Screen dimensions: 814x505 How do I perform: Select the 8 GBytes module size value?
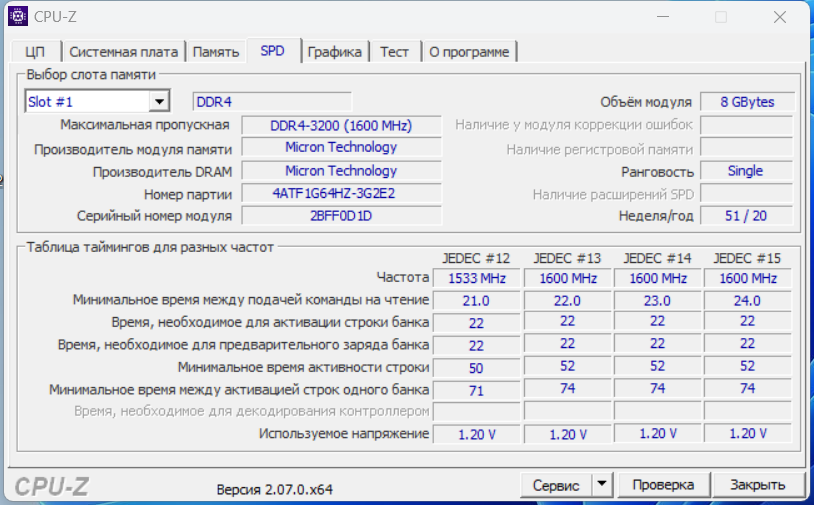click(x=747, y=102)
